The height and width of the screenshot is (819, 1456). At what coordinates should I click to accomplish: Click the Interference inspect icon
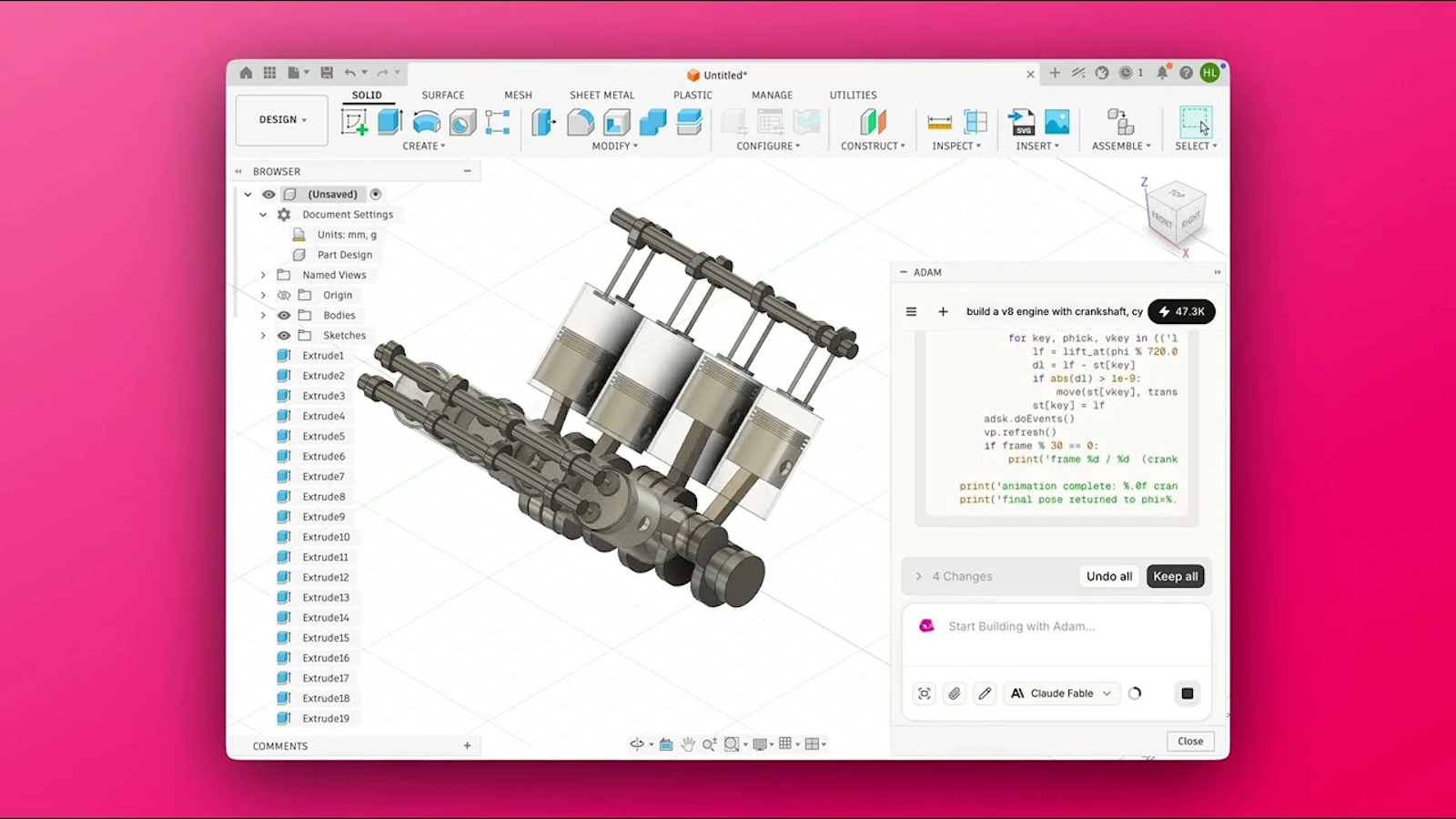(x=976, y=122)
